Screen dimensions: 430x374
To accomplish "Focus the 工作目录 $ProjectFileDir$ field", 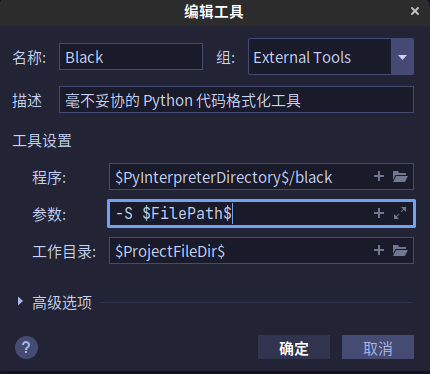I will point(240,251).
